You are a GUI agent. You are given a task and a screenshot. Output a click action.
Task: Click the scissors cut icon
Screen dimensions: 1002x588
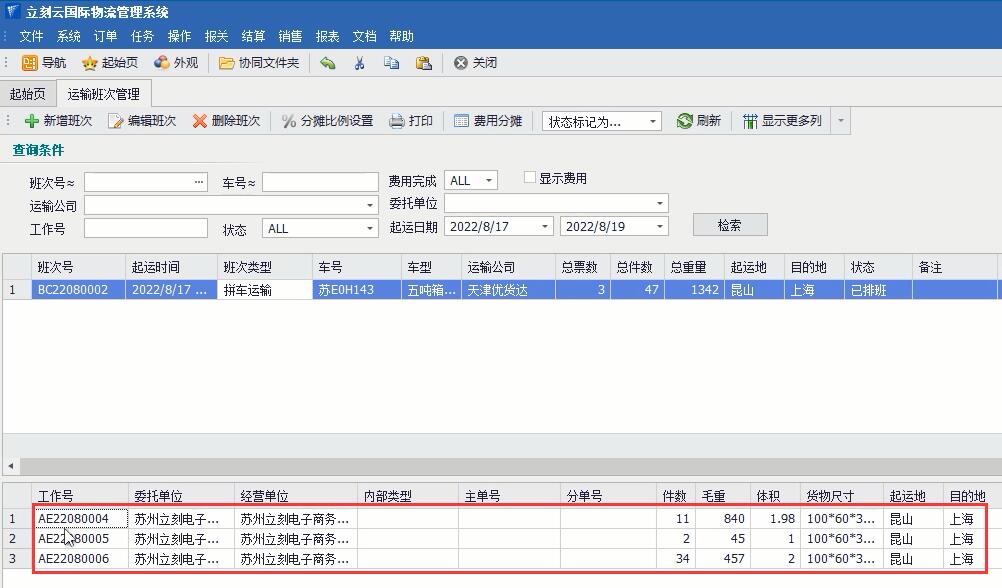tap(359, 63)
